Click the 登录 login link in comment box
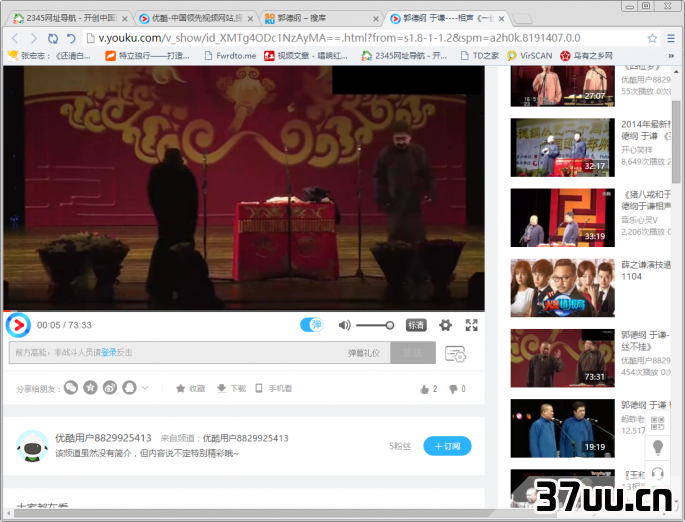This screenshot has height=522, width=685. [109, 353]
